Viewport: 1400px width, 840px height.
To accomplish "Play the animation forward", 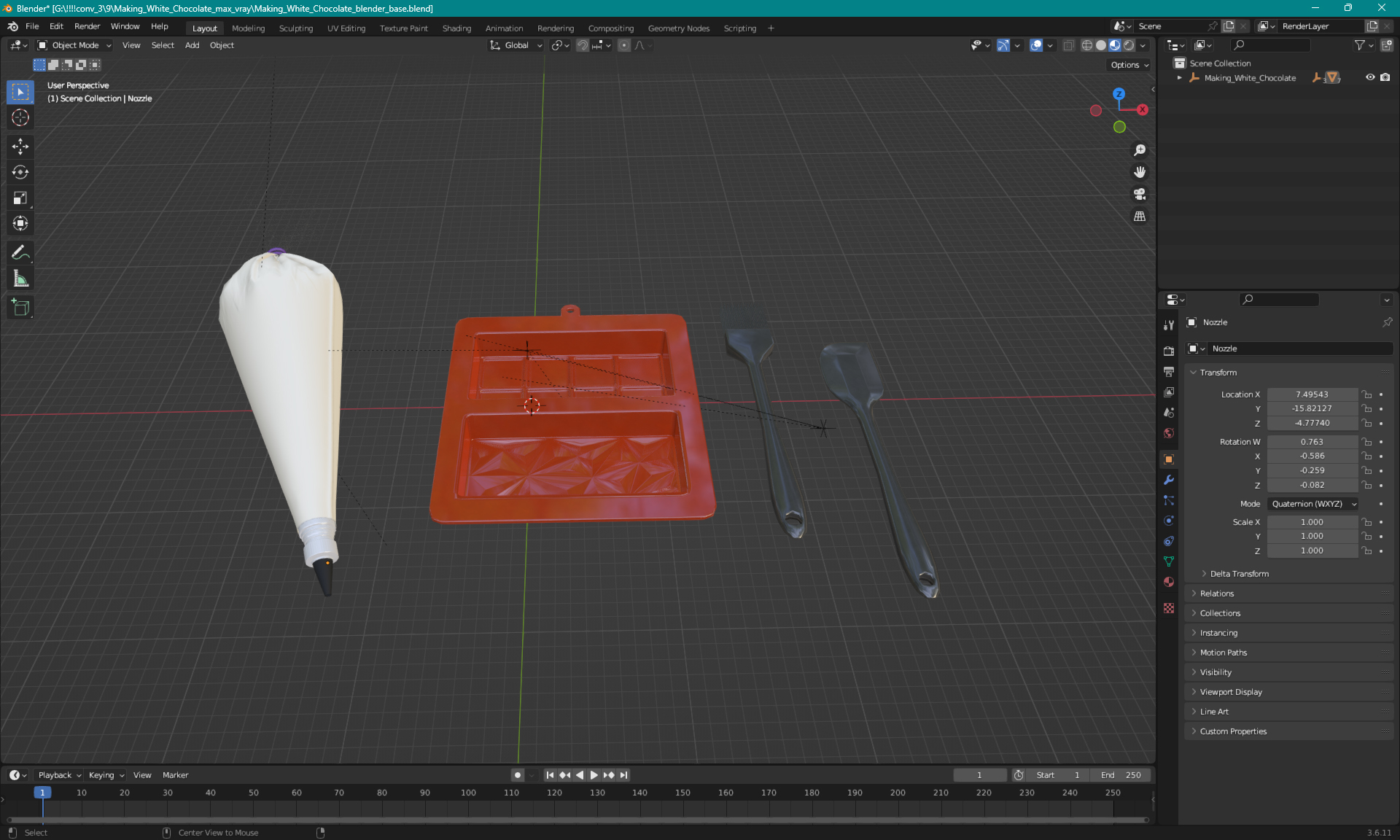I will pos(594,775).
